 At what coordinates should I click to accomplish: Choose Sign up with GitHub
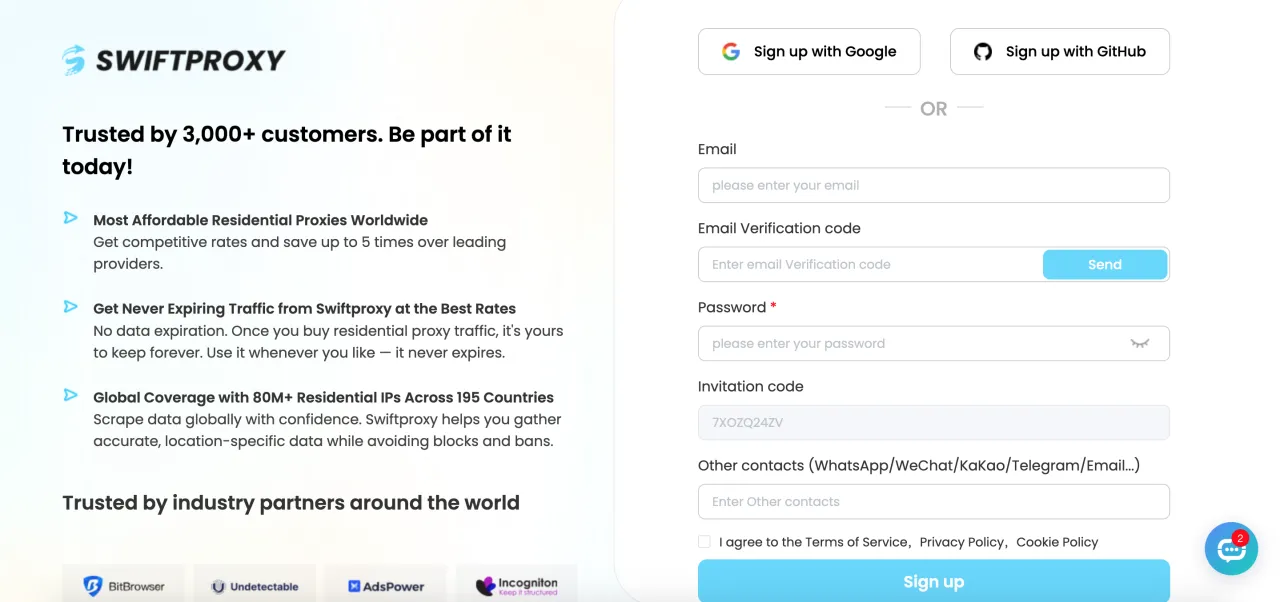[x=1059, y=52]
